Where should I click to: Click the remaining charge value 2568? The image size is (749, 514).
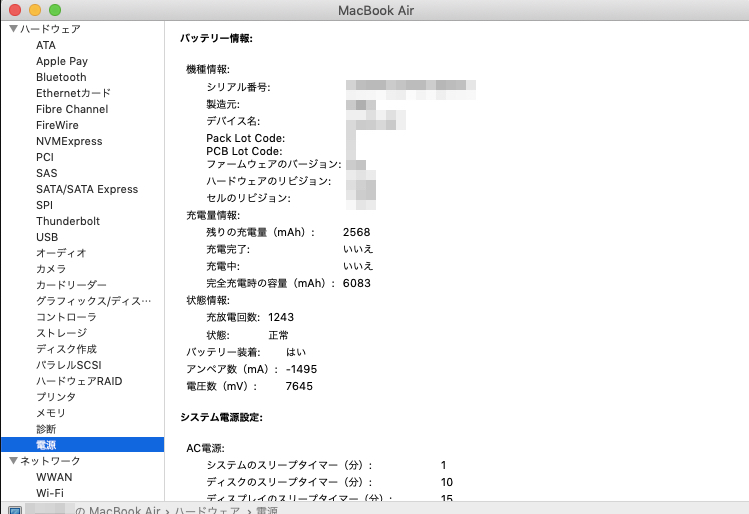(x=356, y=232)
